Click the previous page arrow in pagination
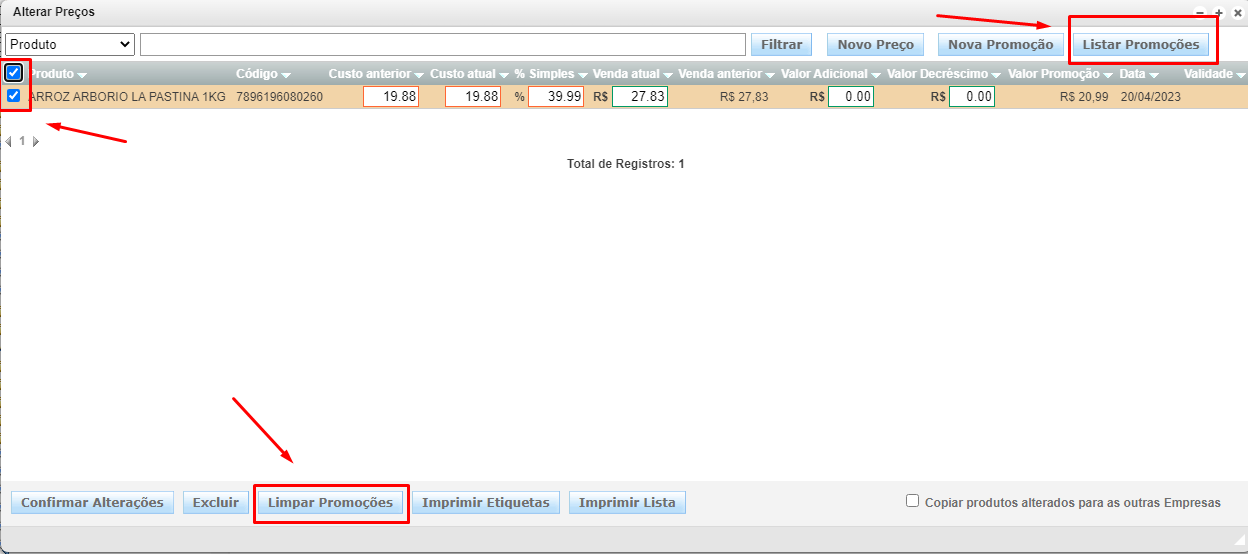 coord(9,142)
